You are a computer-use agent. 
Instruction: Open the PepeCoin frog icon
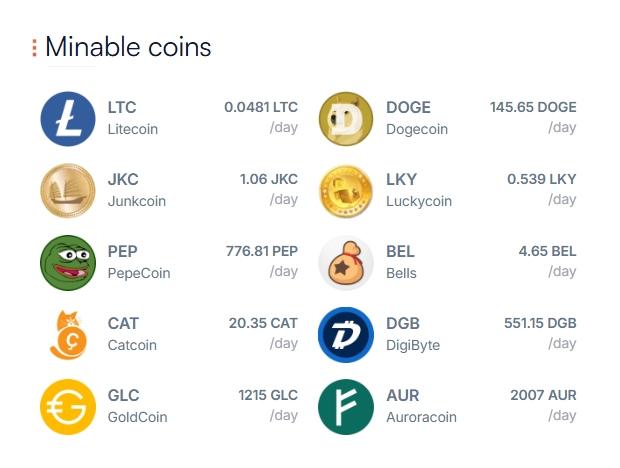pos(67,263)
